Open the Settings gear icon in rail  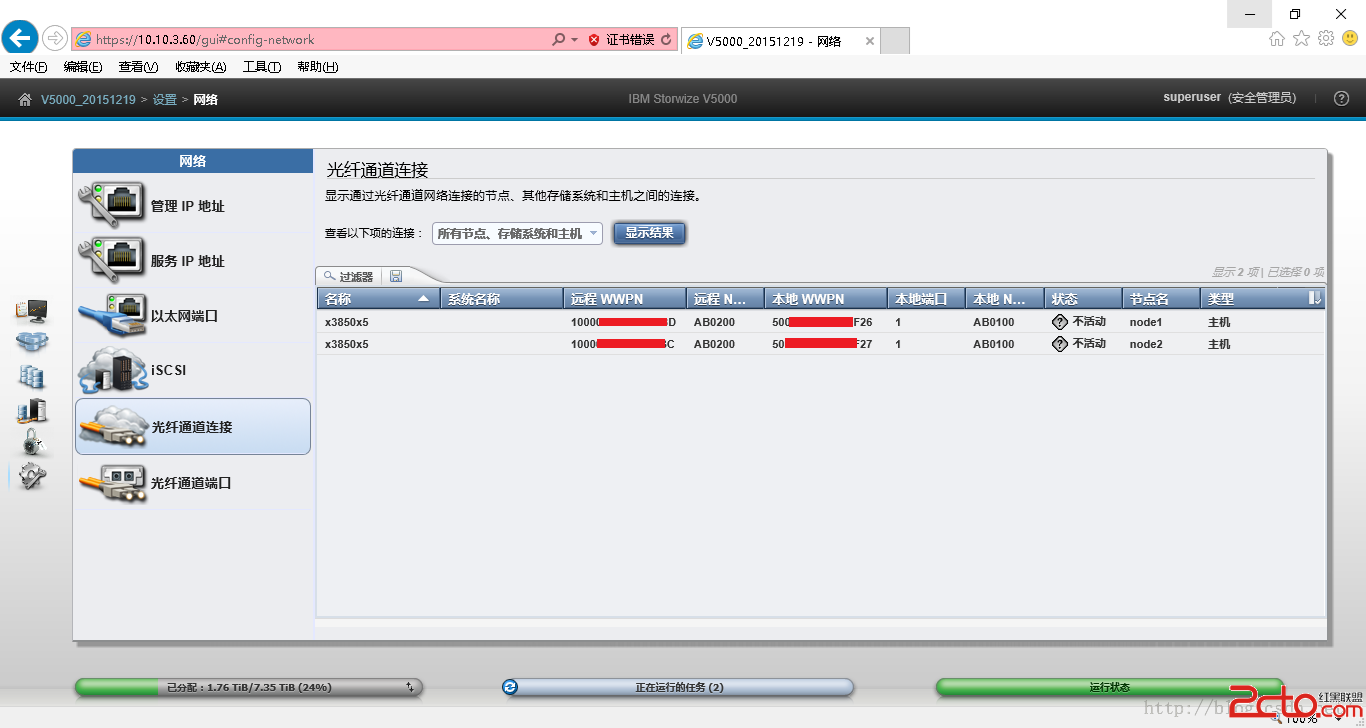point(33,477)
